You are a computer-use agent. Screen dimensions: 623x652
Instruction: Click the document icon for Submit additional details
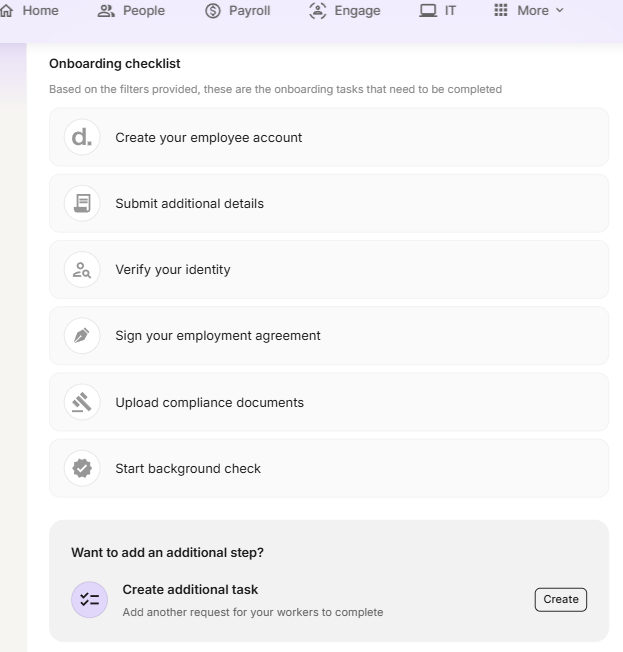click(82, 204)
